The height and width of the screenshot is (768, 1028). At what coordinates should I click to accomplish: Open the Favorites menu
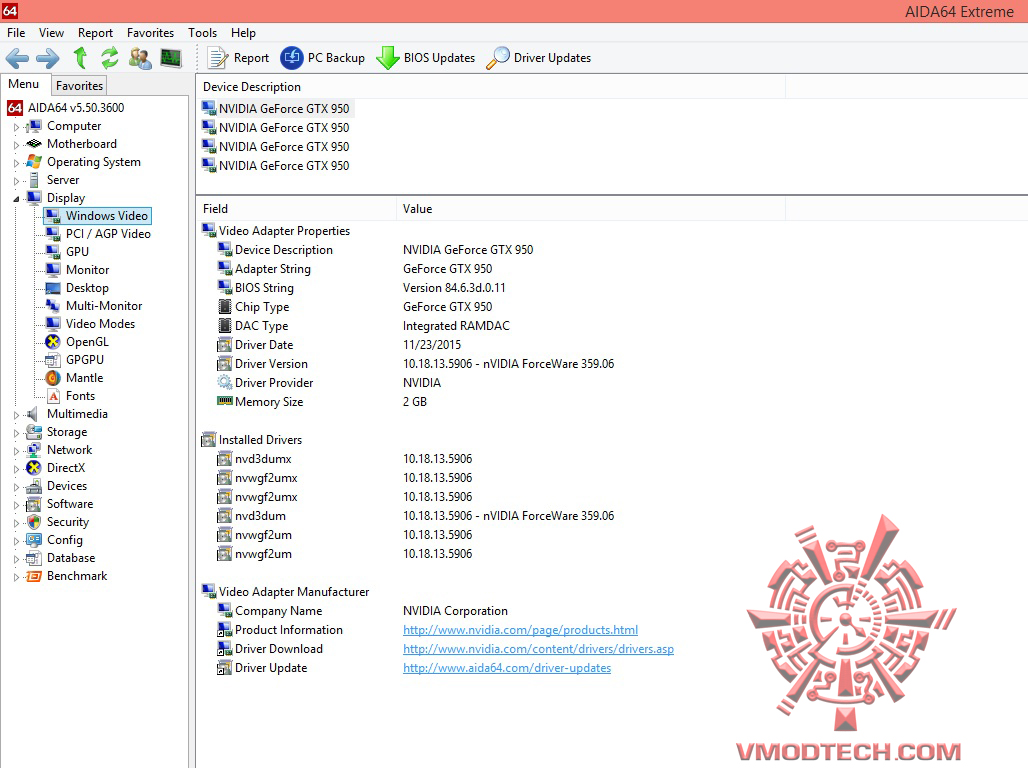(150, 33)
